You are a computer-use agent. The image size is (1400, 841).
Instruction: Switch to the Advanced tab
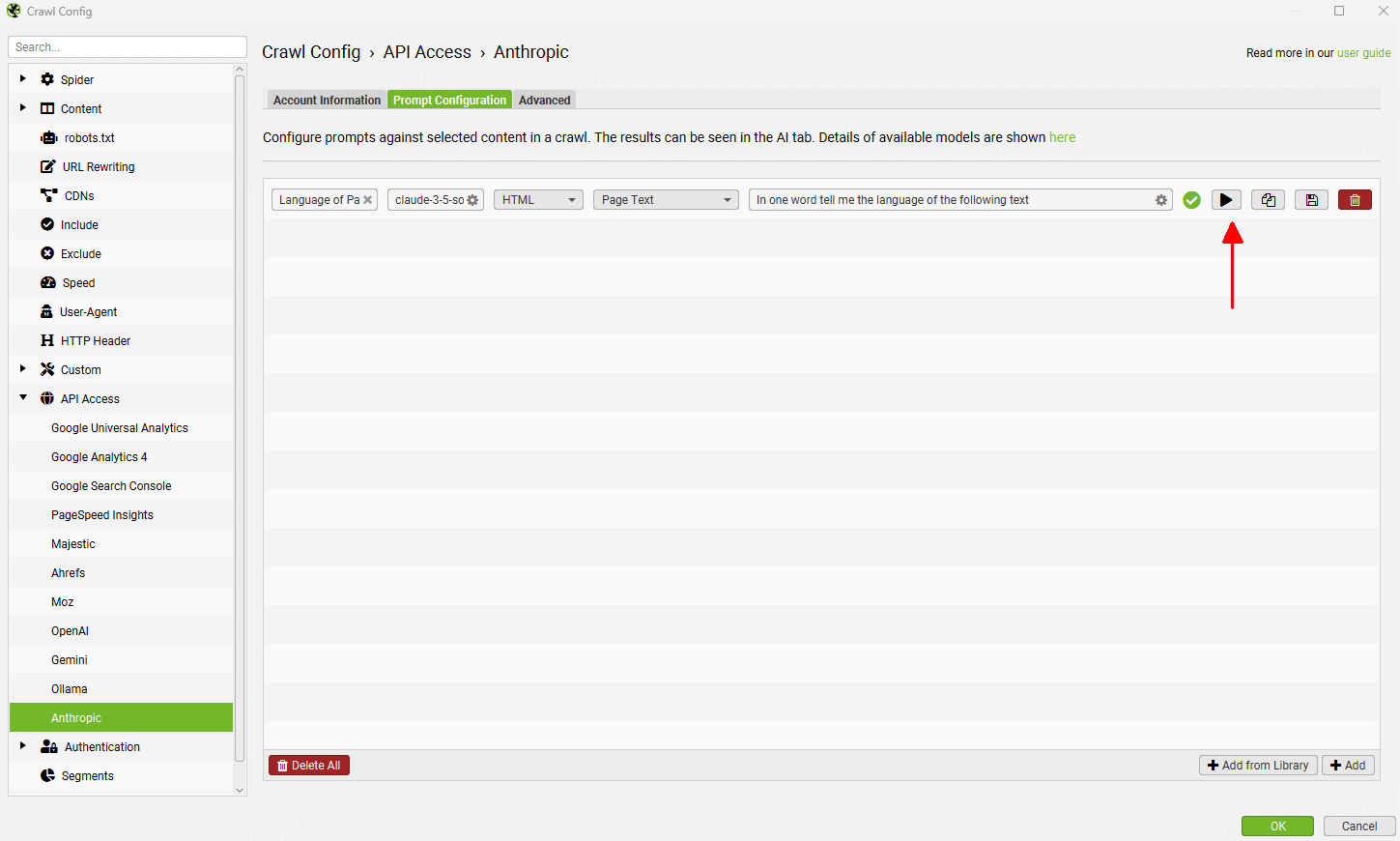544,101
